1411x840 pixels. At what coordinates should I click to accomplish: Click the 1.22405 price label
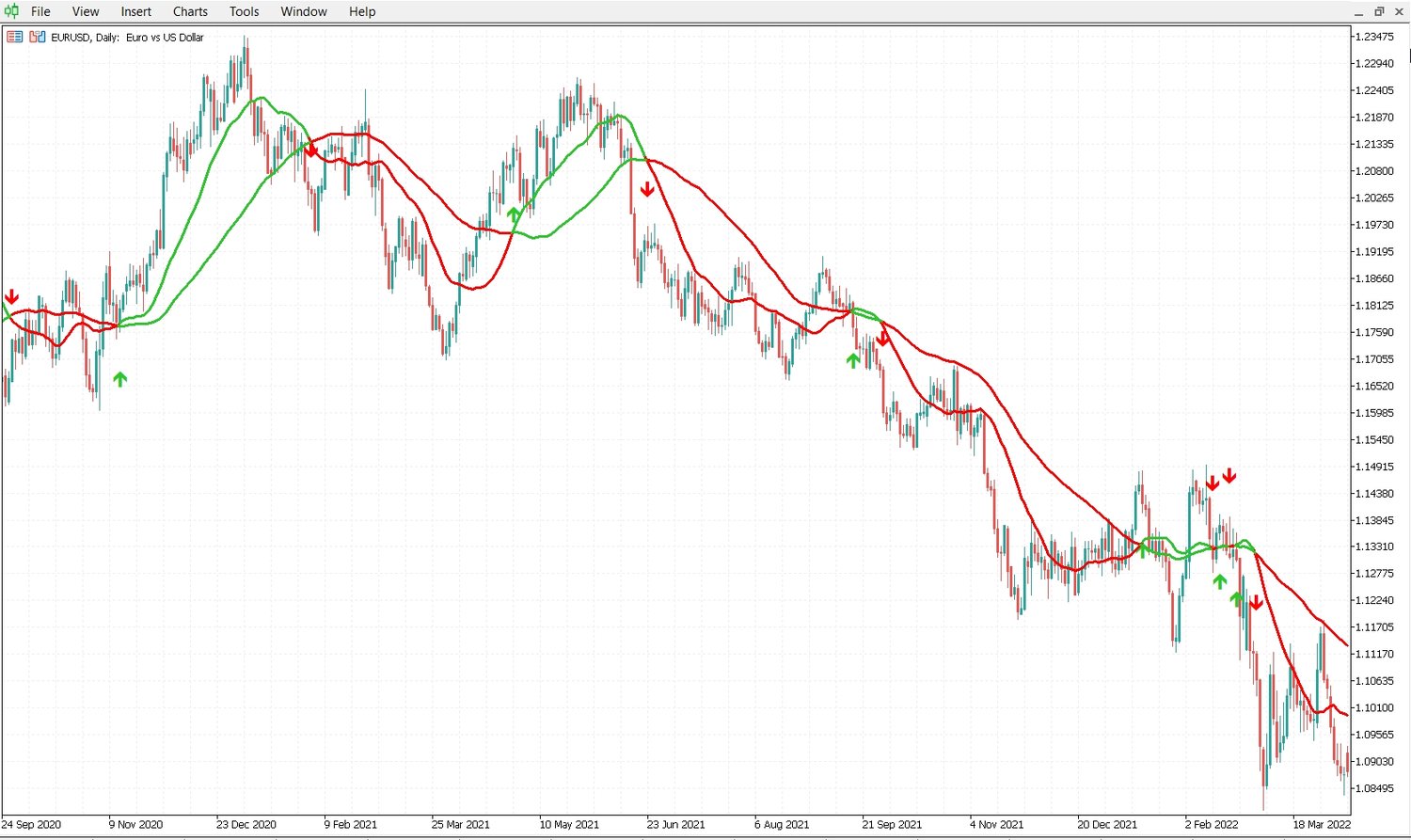pos(1375,90)
